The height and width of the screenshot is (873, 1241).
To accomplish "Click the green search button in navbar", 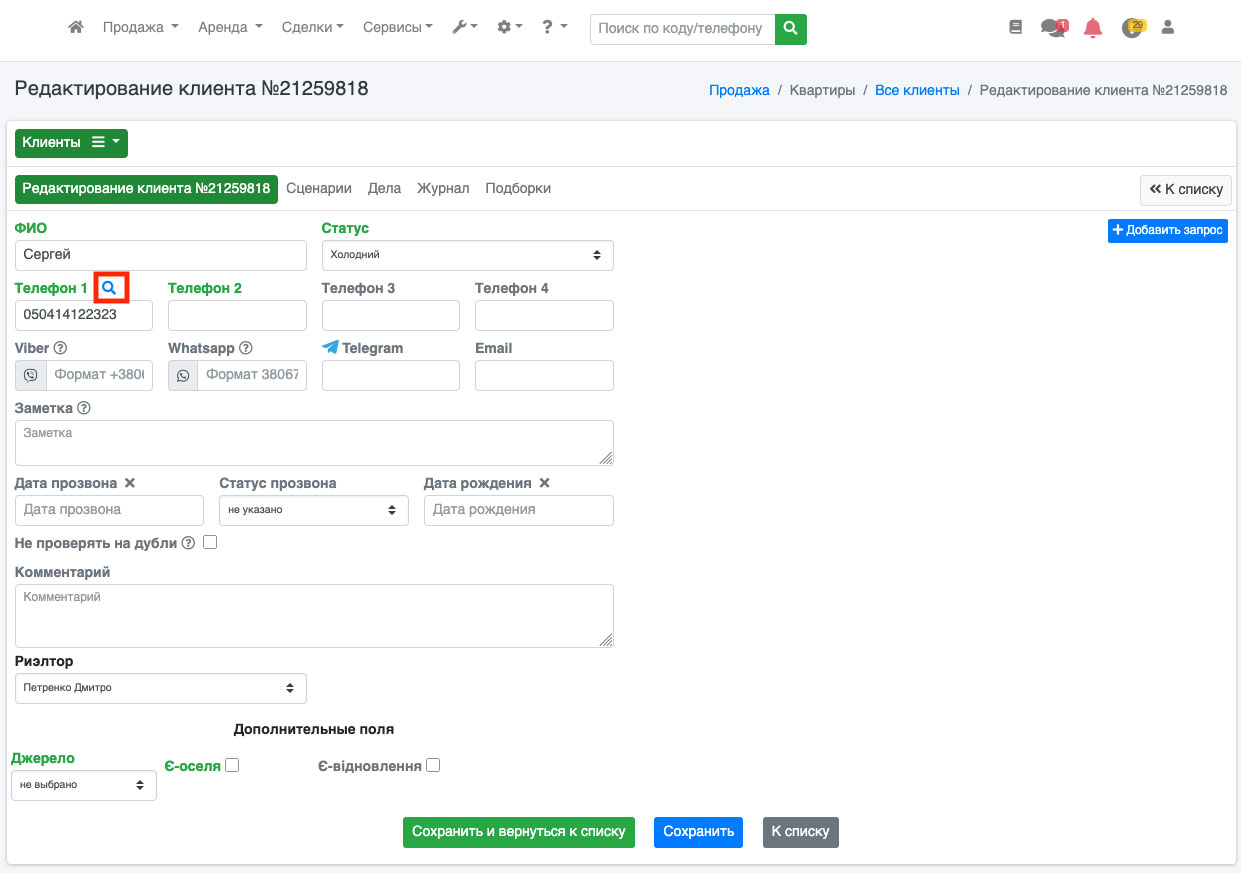I will click(791, 28).
